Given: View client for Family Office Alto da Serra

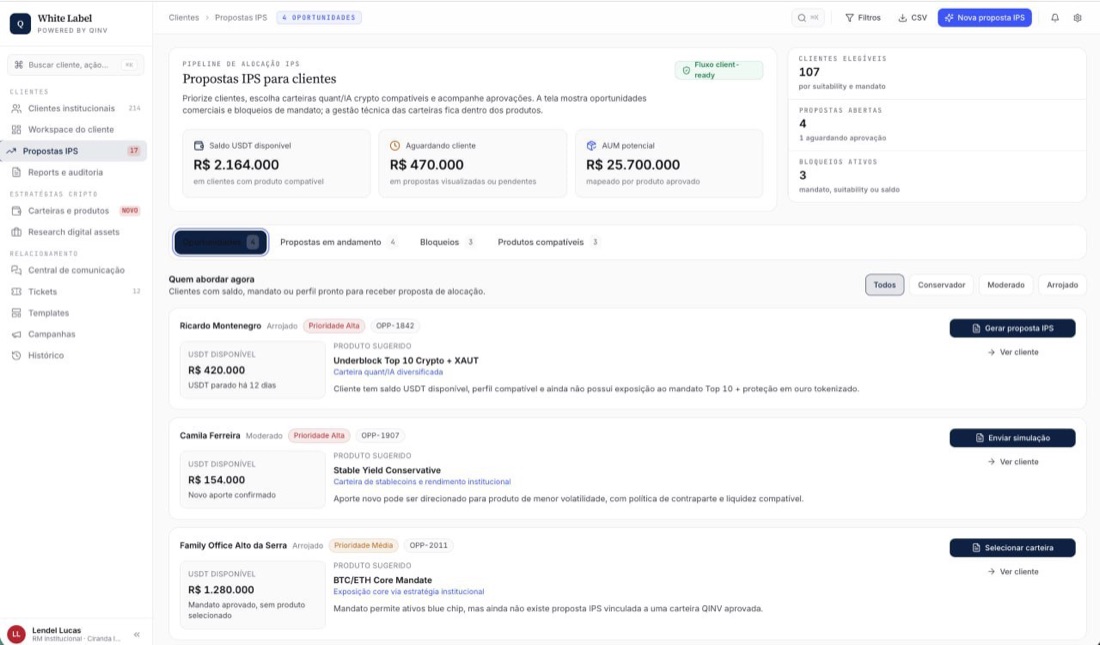Looking at the screenshot, I should (1012, 571).
